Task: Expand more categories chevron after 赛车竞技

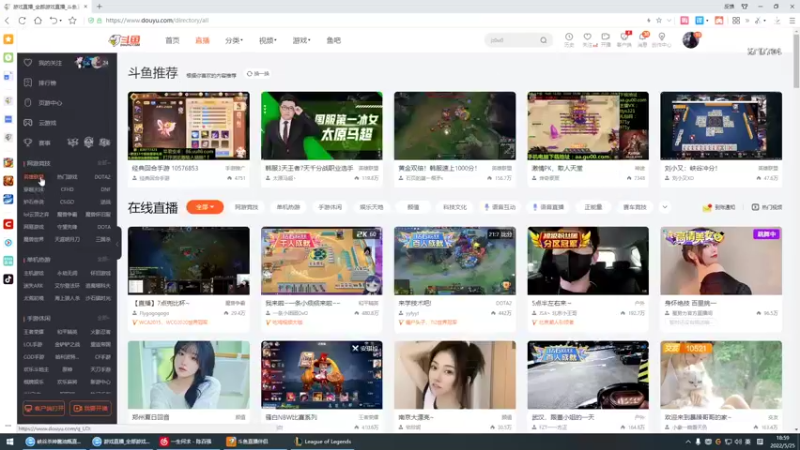Action: tap(664, 207)
